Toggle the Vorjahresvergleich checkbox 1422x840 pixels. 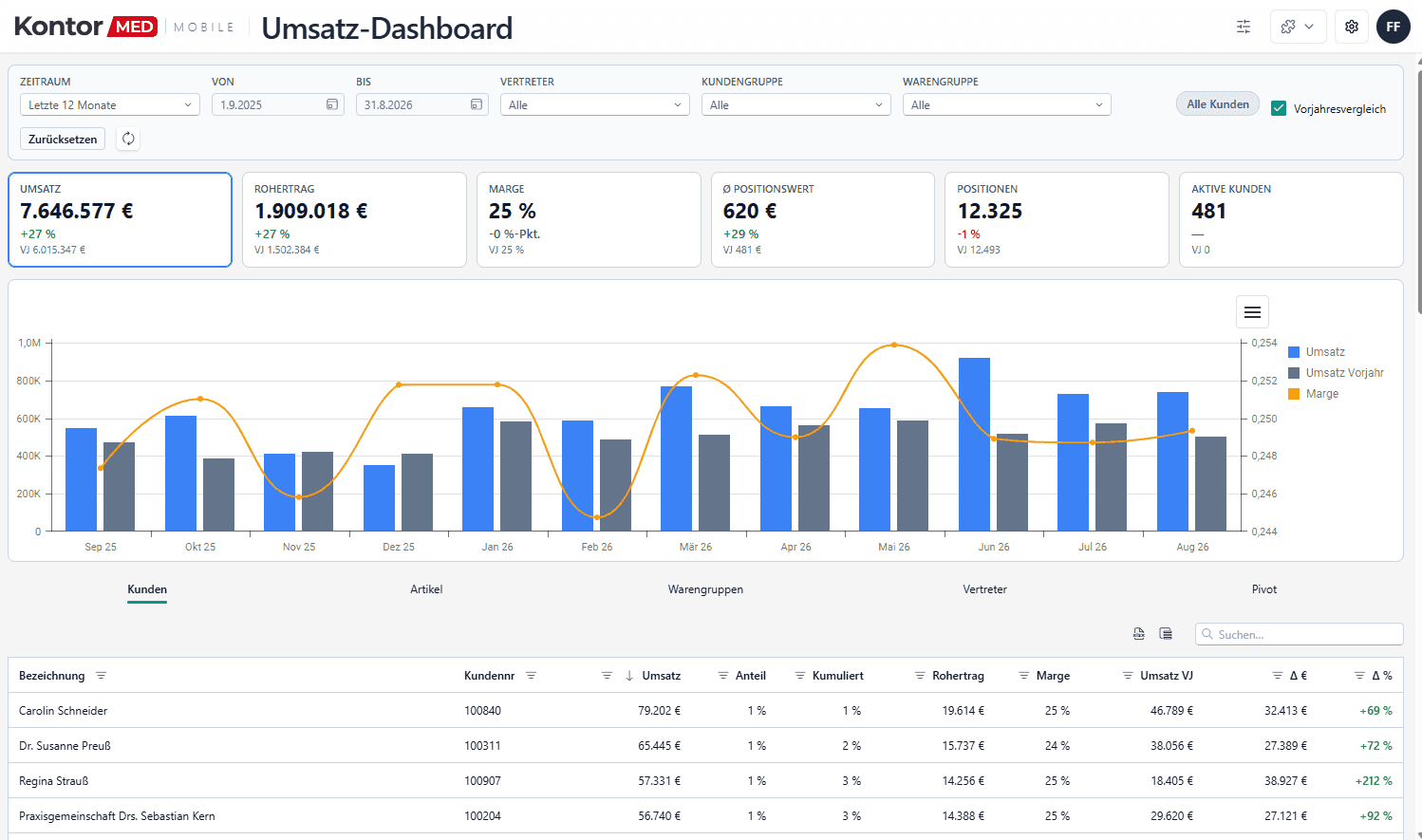[1279, 108]
